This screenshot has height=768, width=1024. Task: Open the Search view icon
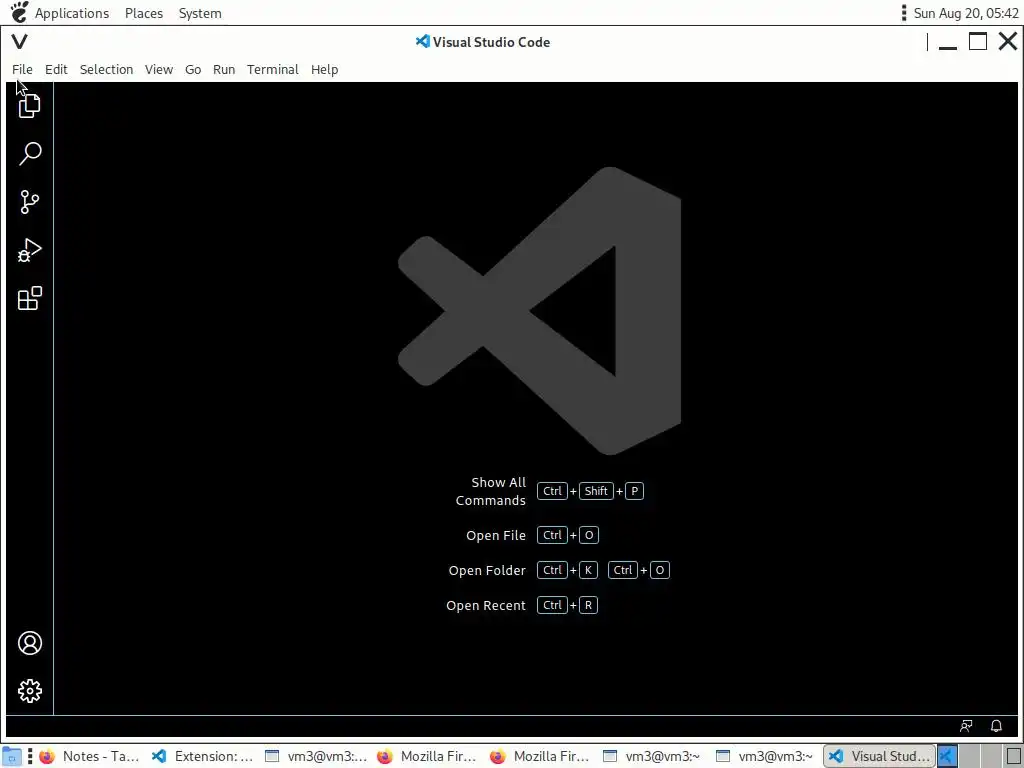[29, 153]
